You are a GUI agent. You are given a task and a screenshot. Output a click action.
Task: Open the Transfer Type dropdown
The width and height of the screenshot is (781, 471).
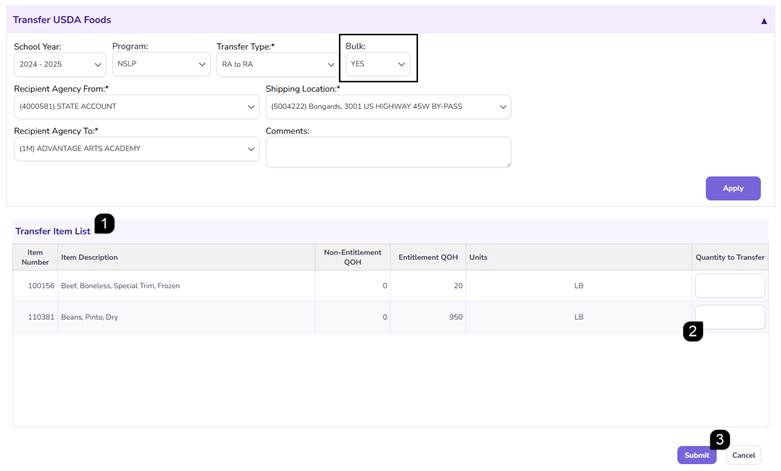pos(277,64)
